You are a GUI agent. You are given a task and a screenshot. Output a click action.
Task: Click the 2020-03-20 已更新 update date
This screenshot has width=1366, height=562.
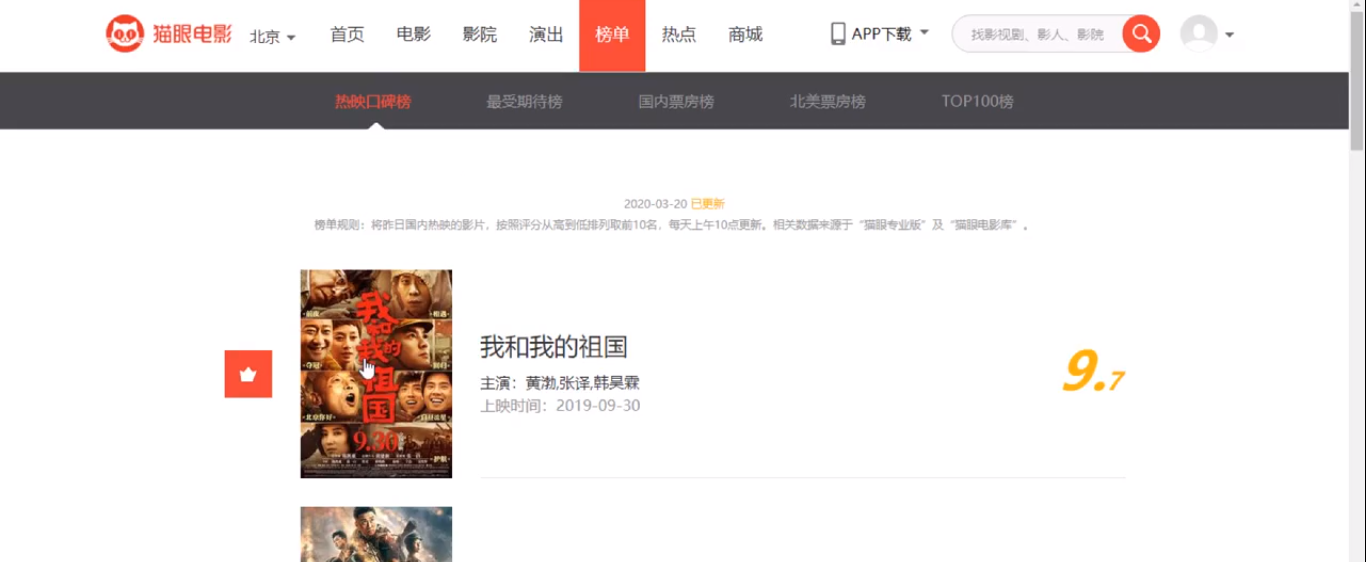[x=674, y=204]
